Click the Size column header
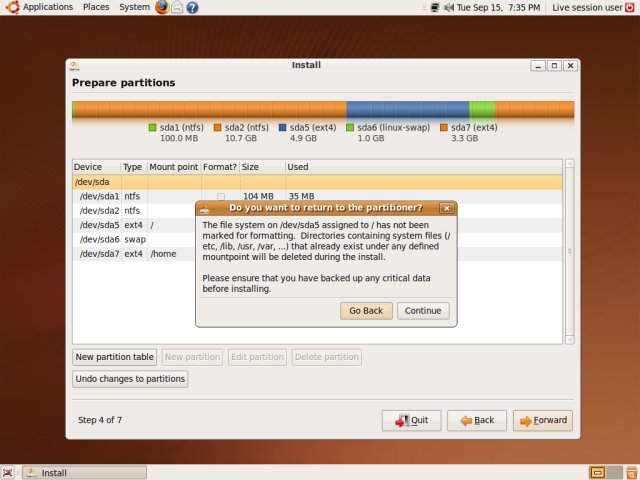Screen dimensions: 640x480 262,167
